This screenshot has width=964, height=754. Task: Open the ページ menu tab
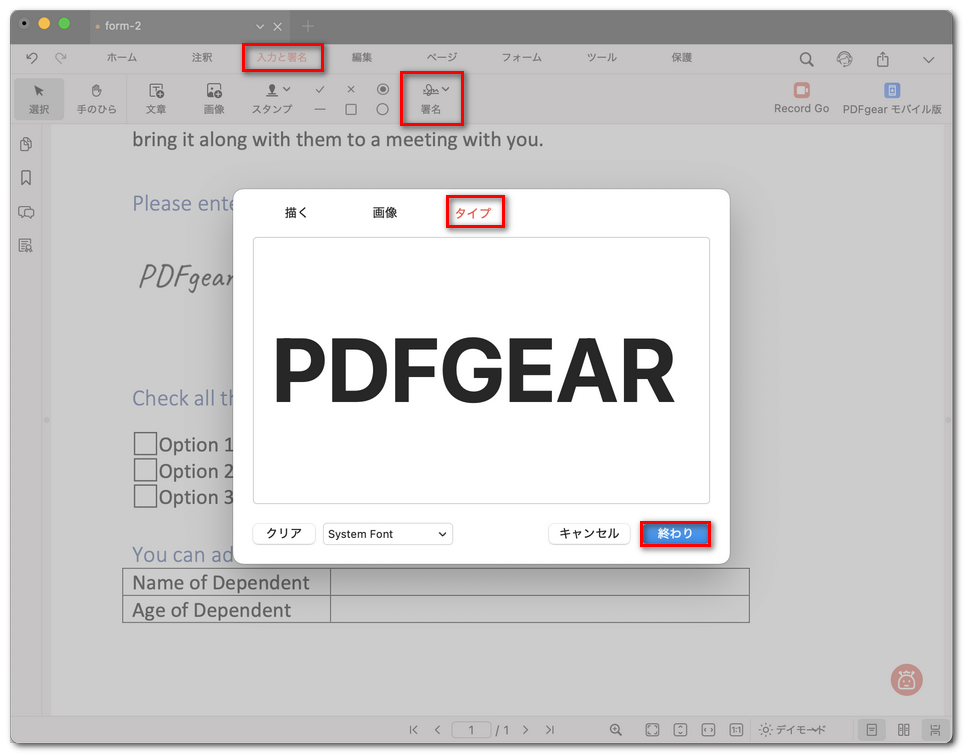pos(442,57)
